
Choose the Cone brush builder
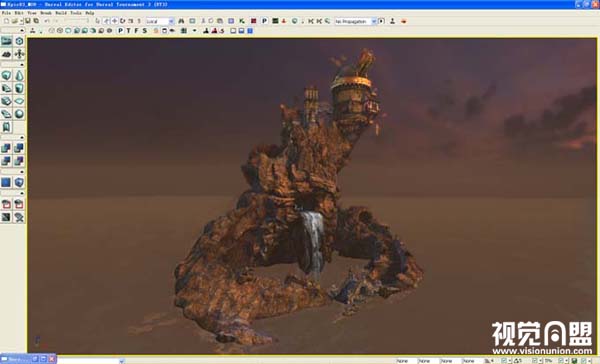point(19,75)
